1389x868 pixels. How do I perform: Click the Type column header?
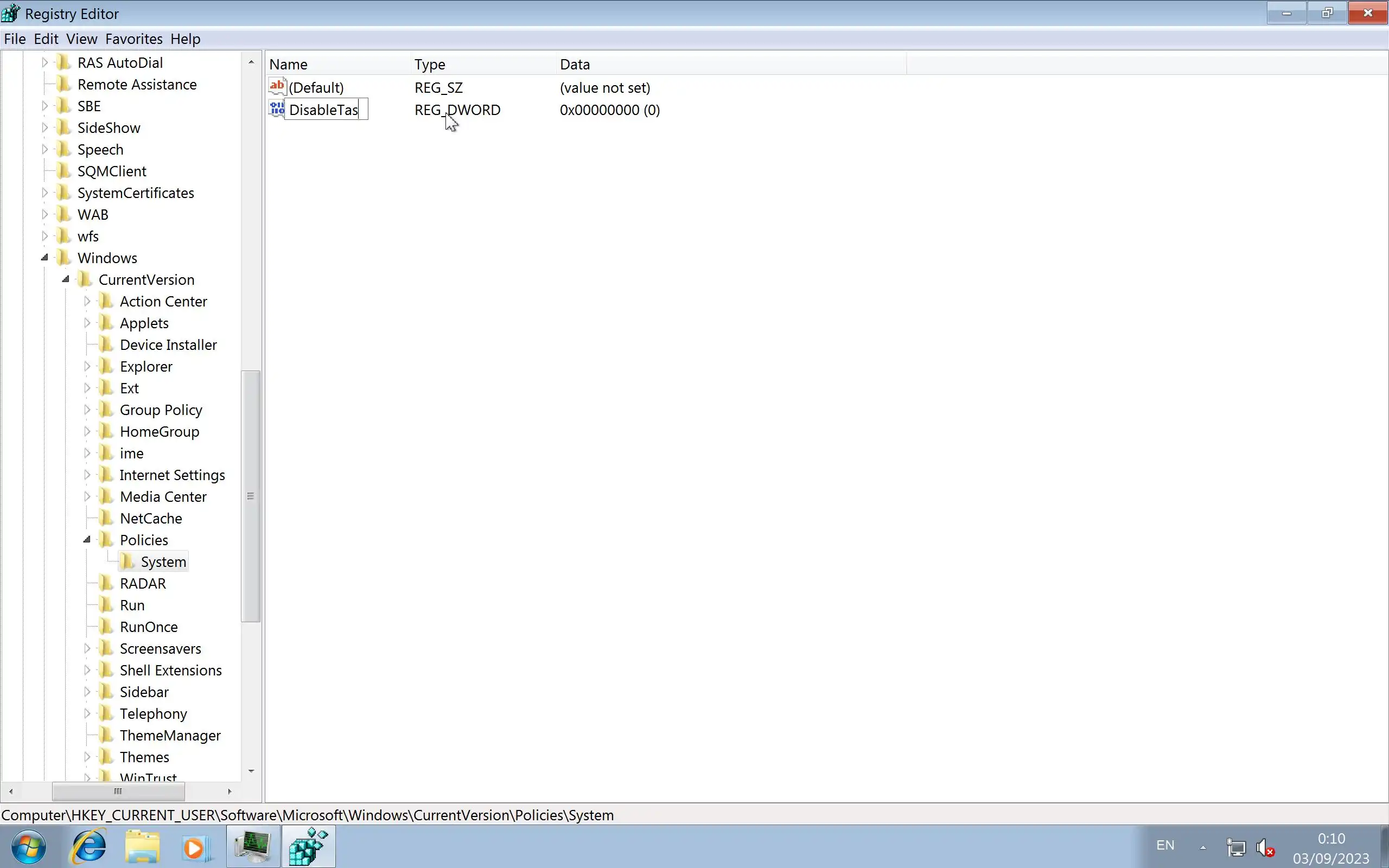tap(430, 65)
